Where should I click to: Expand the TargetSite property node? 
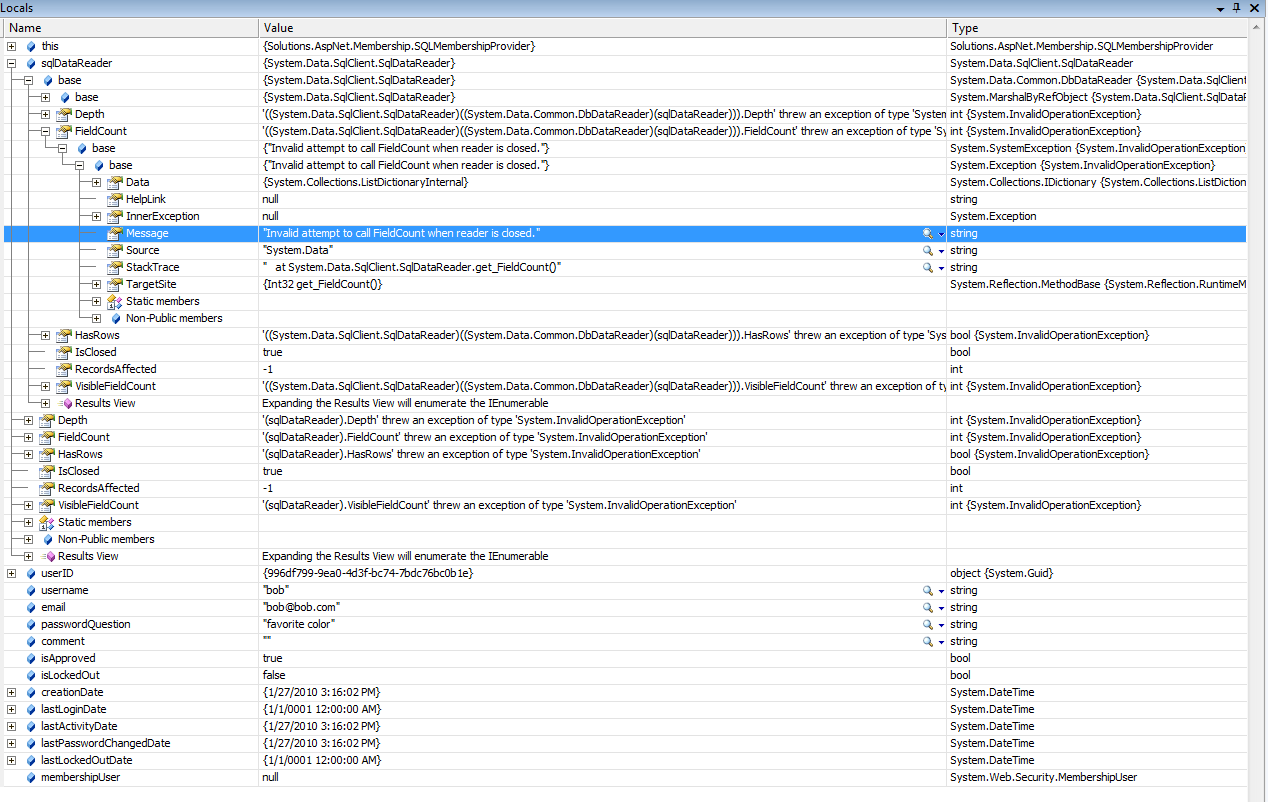tap(97, 284)
